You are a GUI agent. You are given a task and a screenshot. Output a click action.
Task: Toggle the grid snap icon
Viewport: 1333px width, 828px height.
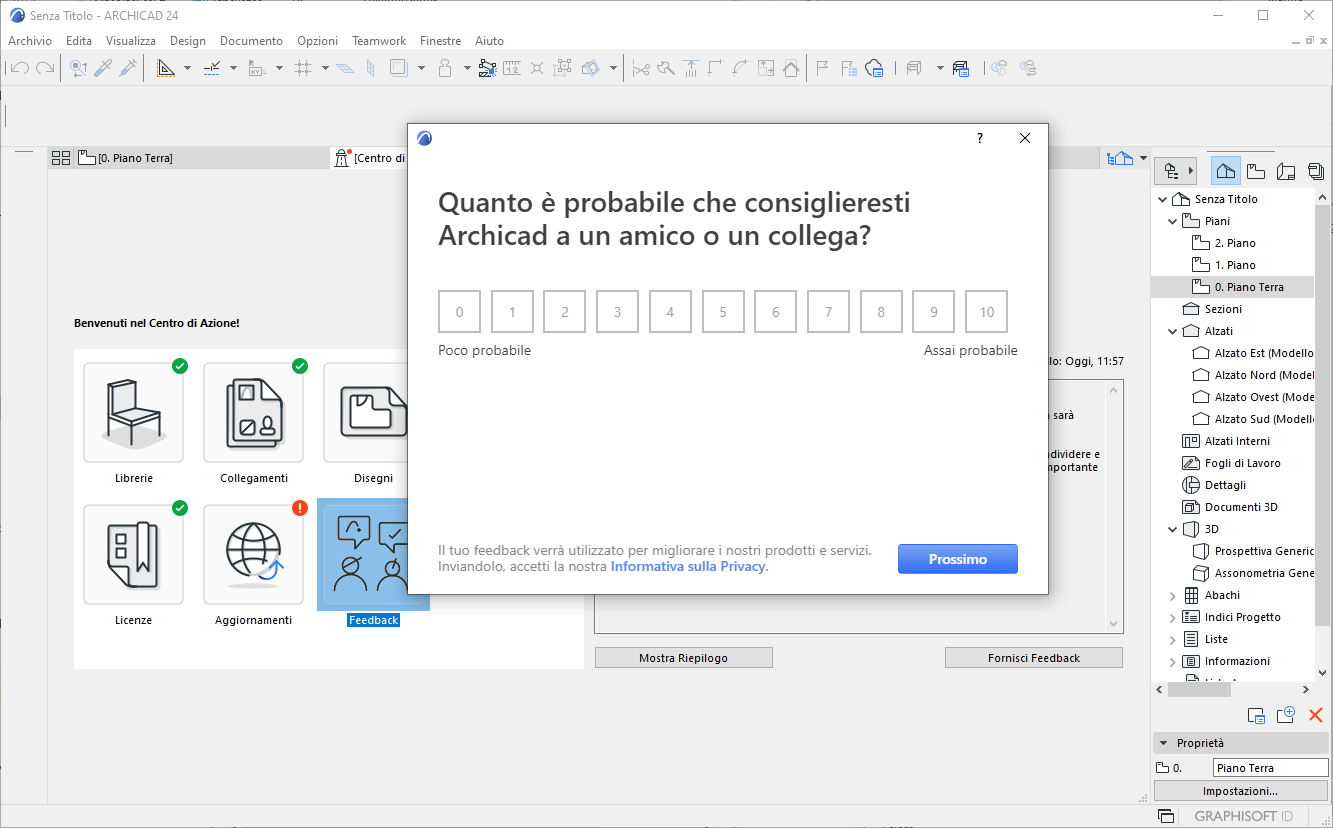(x=304, y=68)
